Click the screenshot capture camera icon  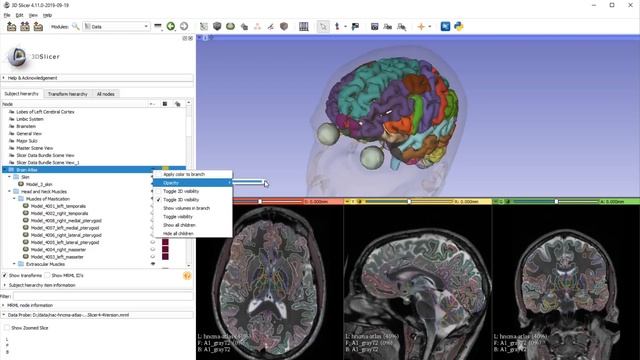coord(374,27)
